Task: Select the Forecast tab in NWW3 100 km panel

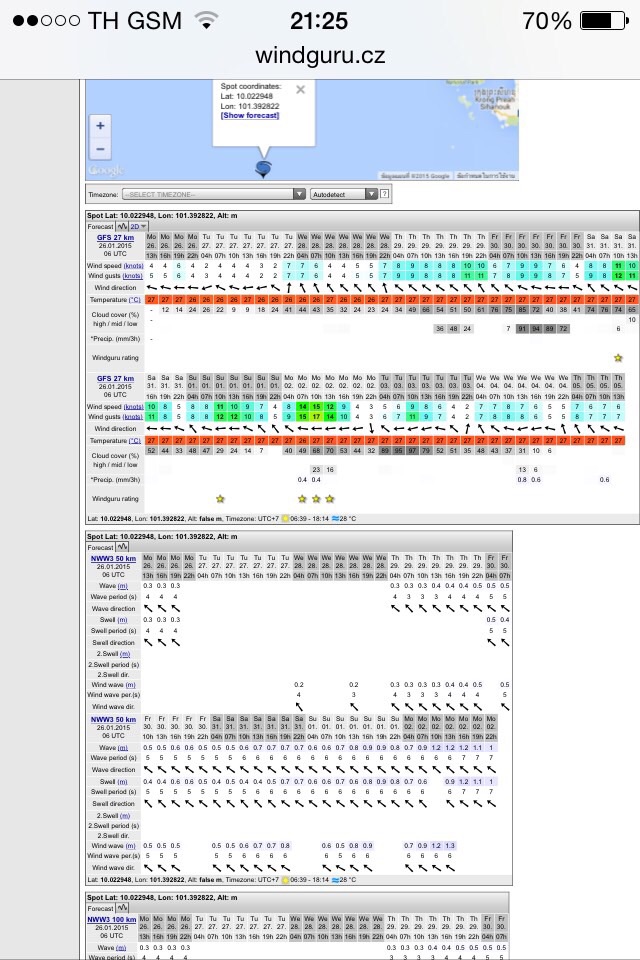Action: [100, 909]
